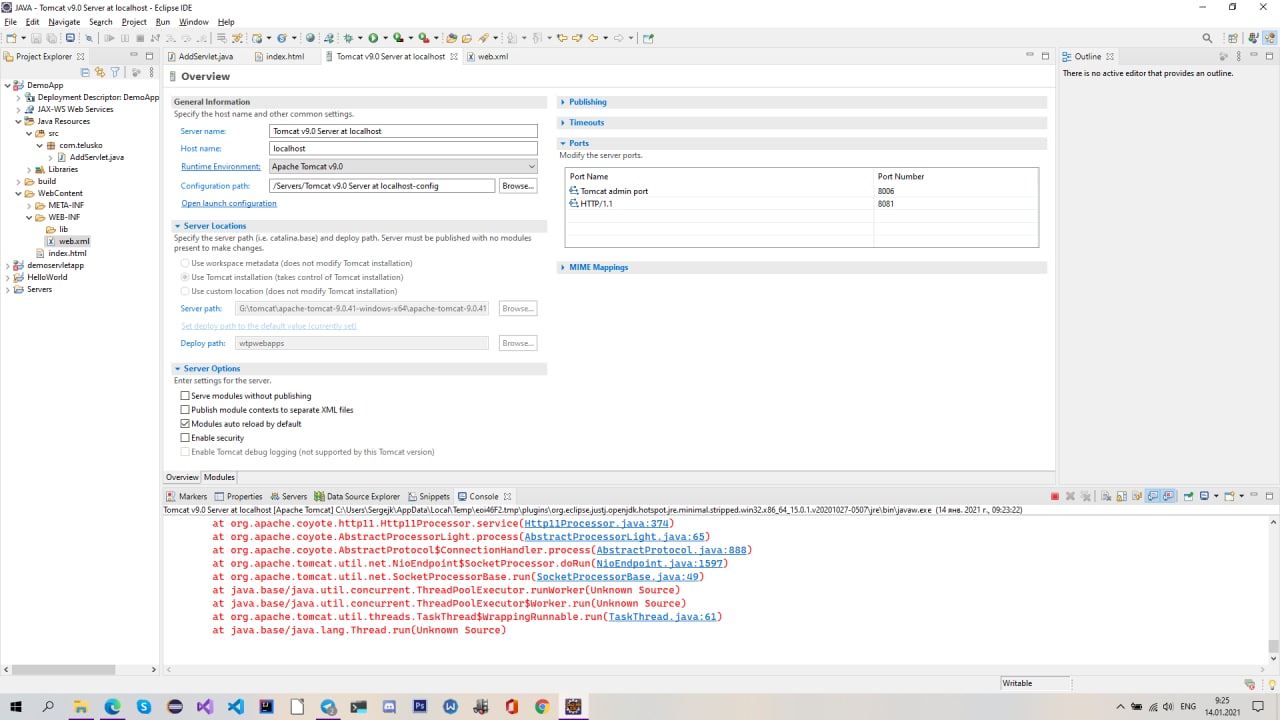Expand the Timeouts section

click(563, 122)
